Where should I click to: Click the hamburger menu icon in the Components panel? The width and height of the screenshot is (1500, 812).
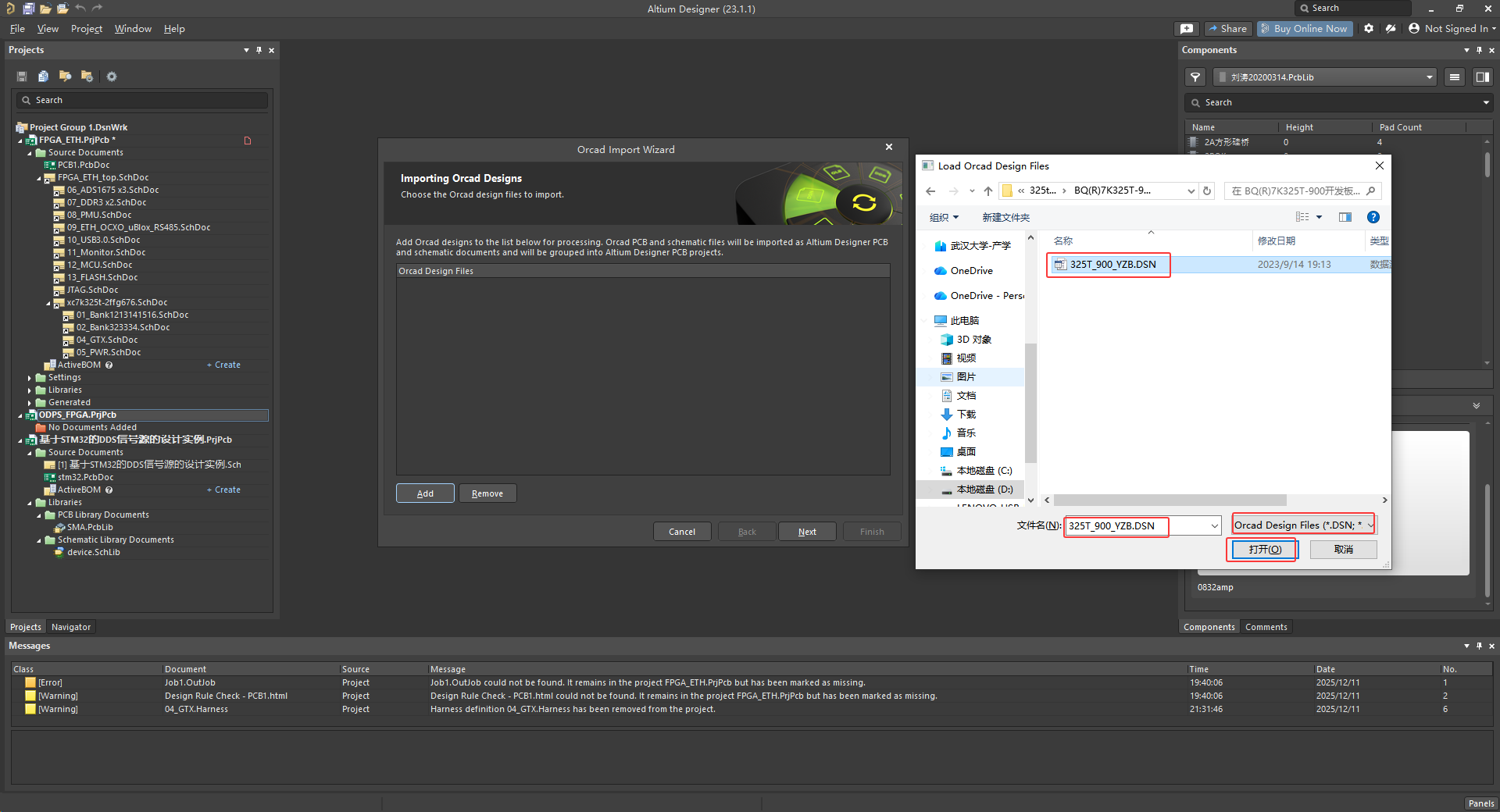(x=1455, y=77)
